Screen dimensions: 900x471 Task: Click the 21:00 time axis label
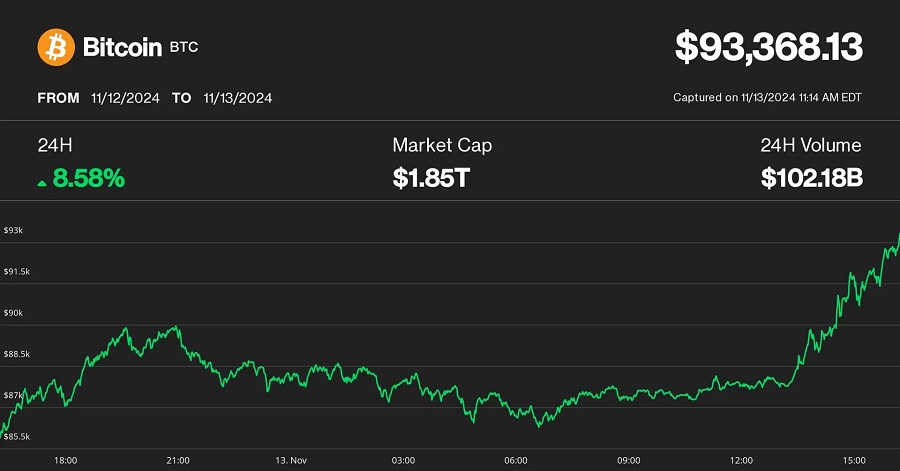(178, 461)
